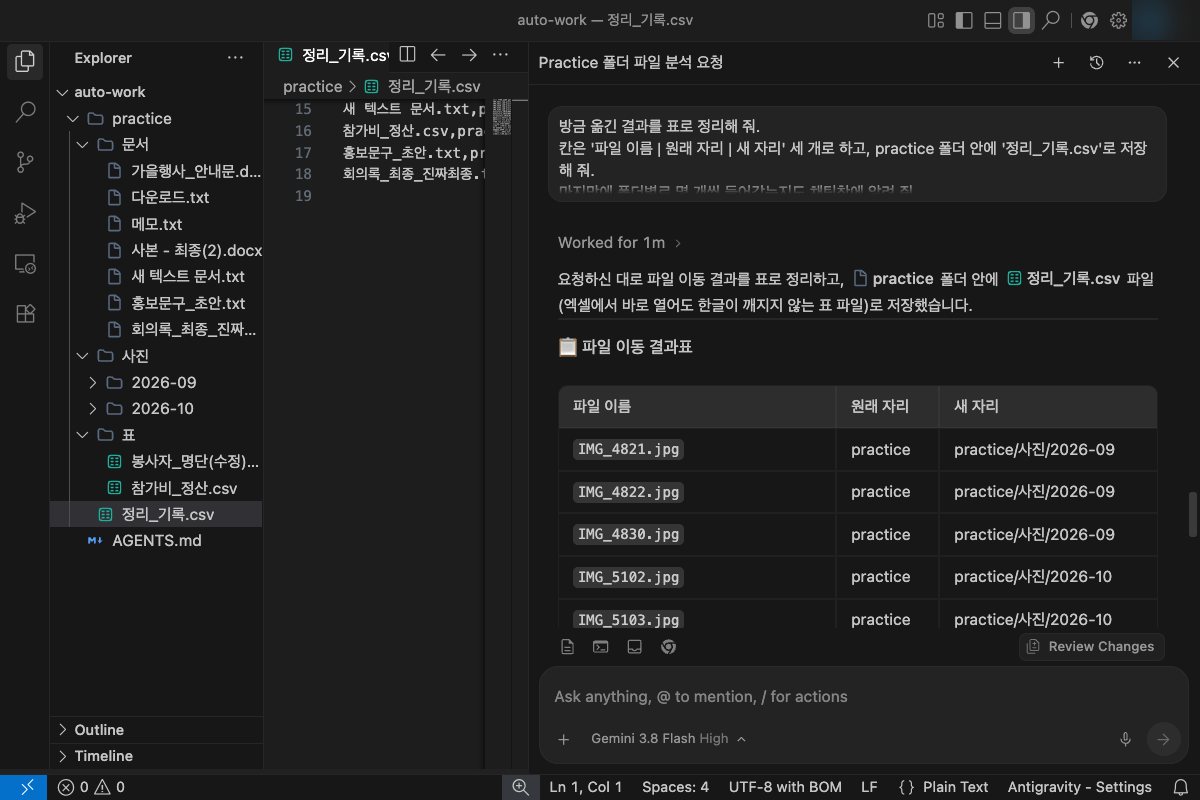Click practice in the breadcrumb

312,87
